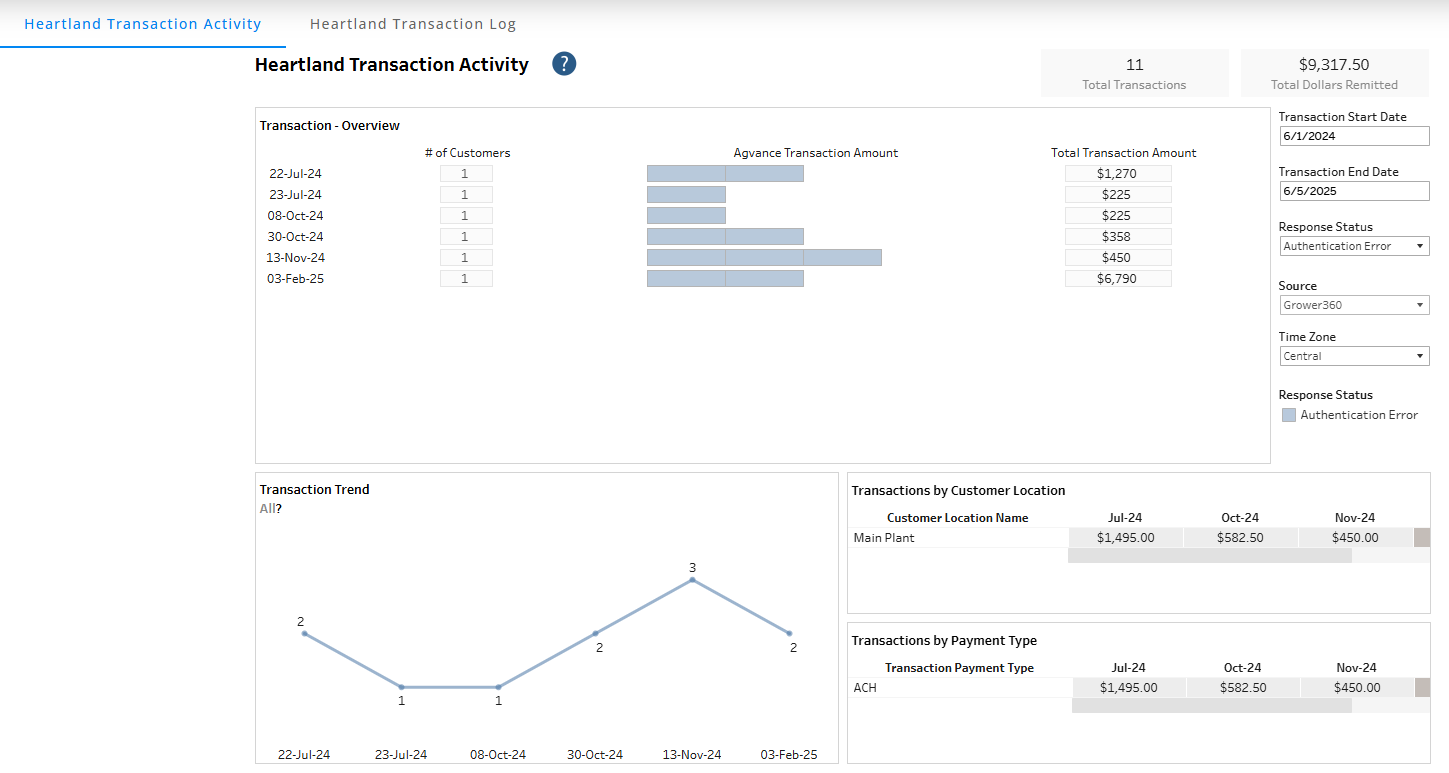
Task: Click the 08-Oct-24 trend line data point
Action: pyautogui.click(x=498, y=687)
